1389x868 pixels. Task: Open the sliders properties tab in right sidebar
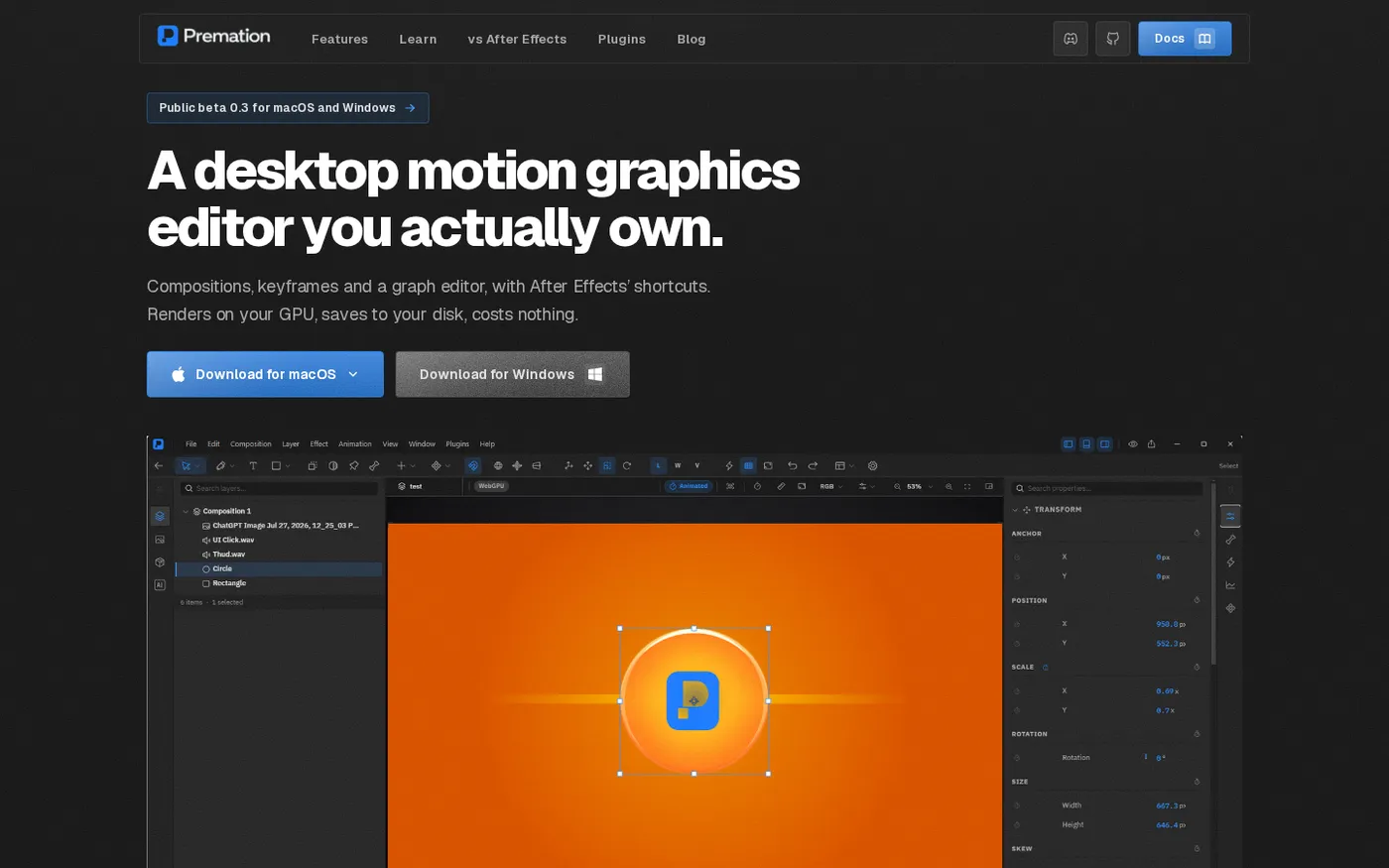[1230, 516]
